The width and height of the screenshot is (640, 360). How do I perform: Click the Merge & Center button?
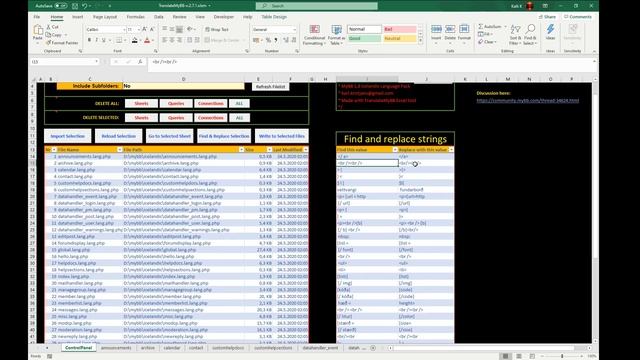(222, 40)
